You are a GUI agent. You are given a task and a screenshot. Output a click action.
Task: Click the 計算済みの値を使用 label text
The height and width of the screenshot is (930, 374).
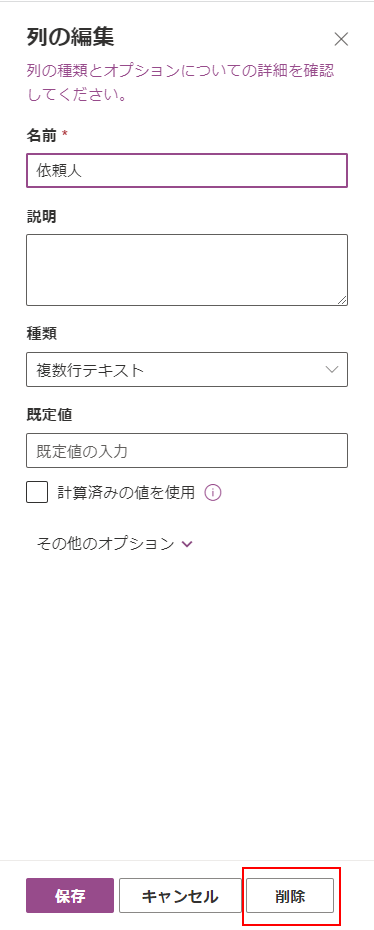pos(126,492)
